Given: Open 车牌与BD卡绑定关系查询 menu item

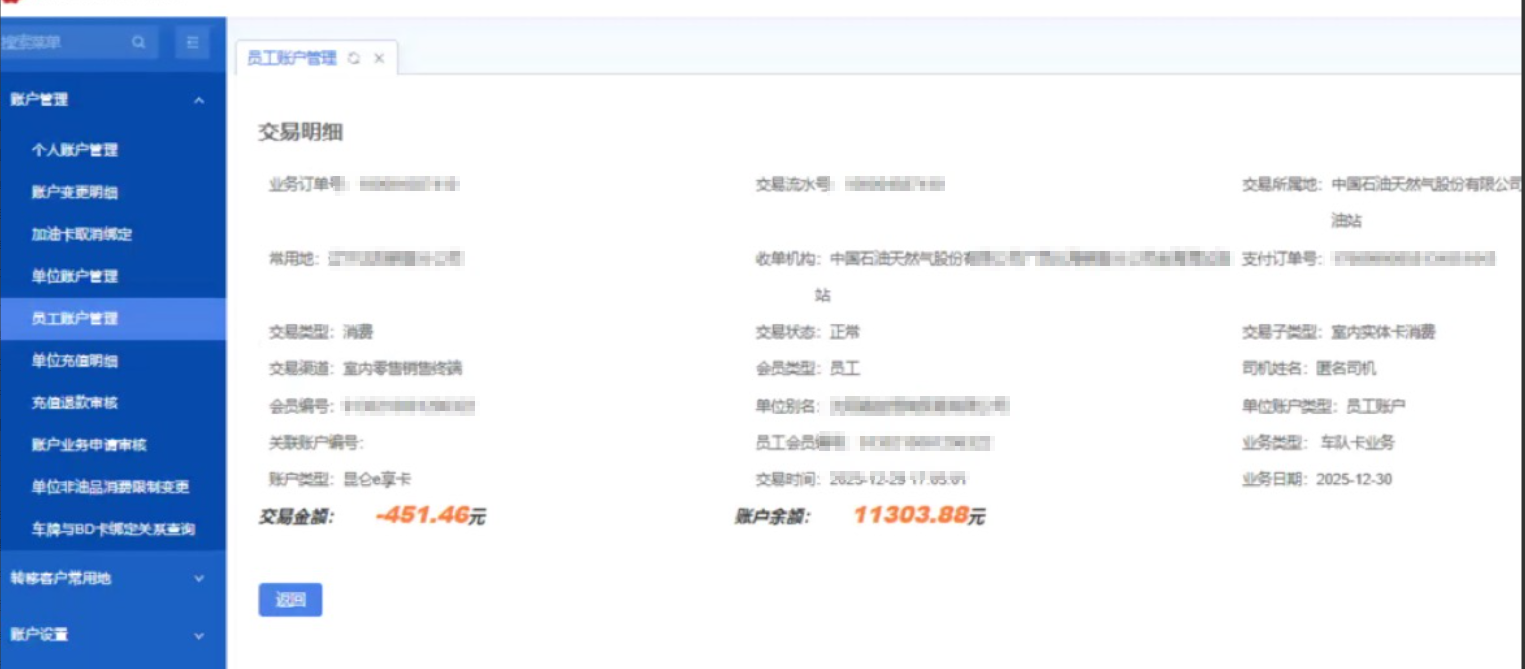Looking at the screenshot, I should [113, 529].
